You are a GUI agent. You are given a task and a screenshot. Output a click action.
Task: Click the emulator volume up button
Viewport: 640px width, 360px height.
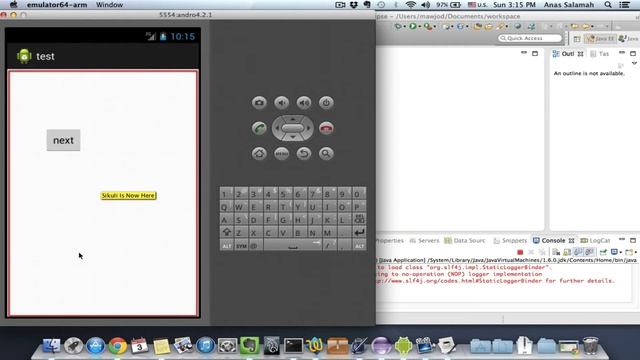click(304, 103)
